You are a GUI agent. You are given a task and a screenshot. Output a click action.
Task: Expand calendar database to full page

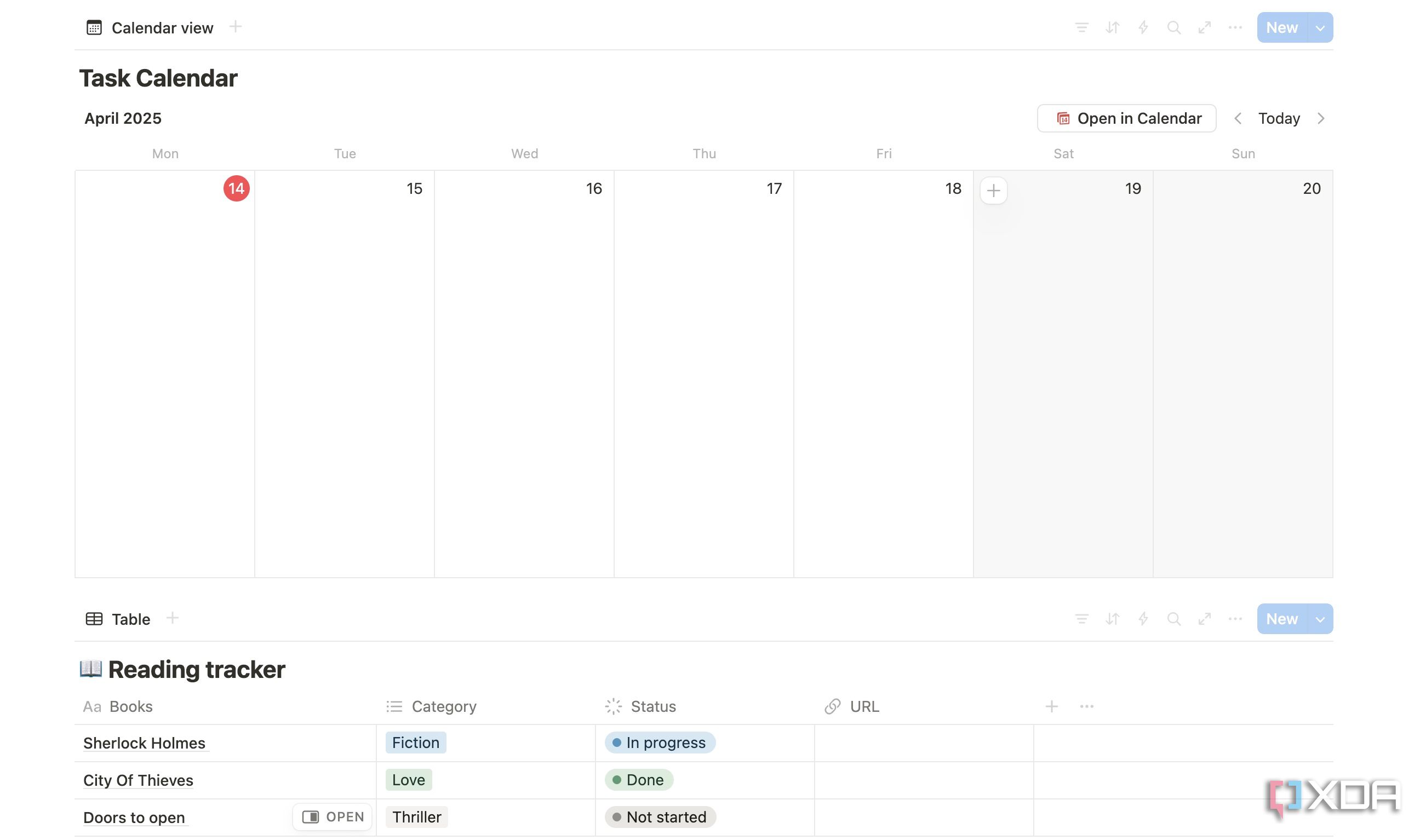[1204, 27]
